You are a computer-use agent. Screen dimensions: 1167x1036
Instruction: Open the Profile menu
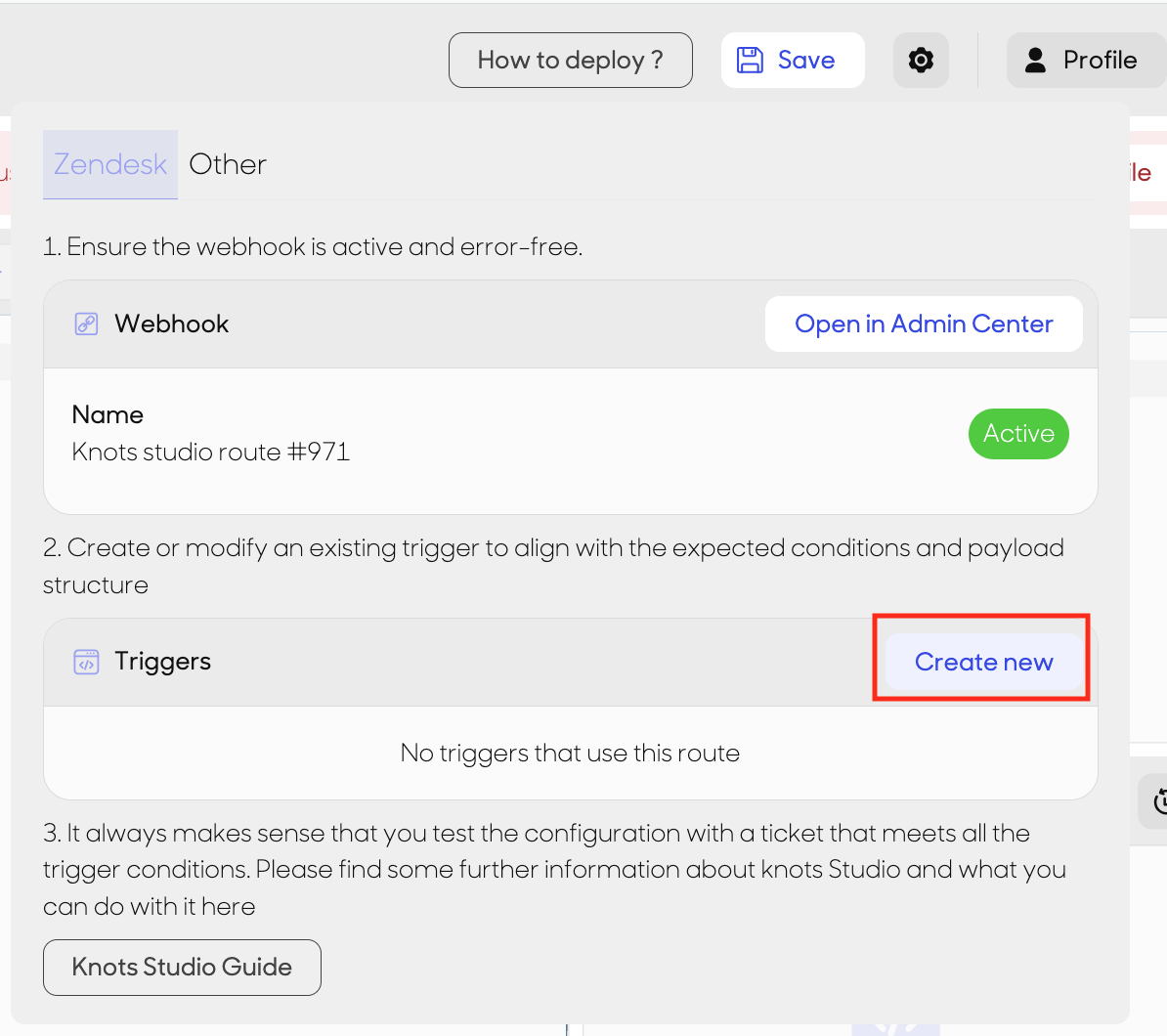tap(1086, 61)
